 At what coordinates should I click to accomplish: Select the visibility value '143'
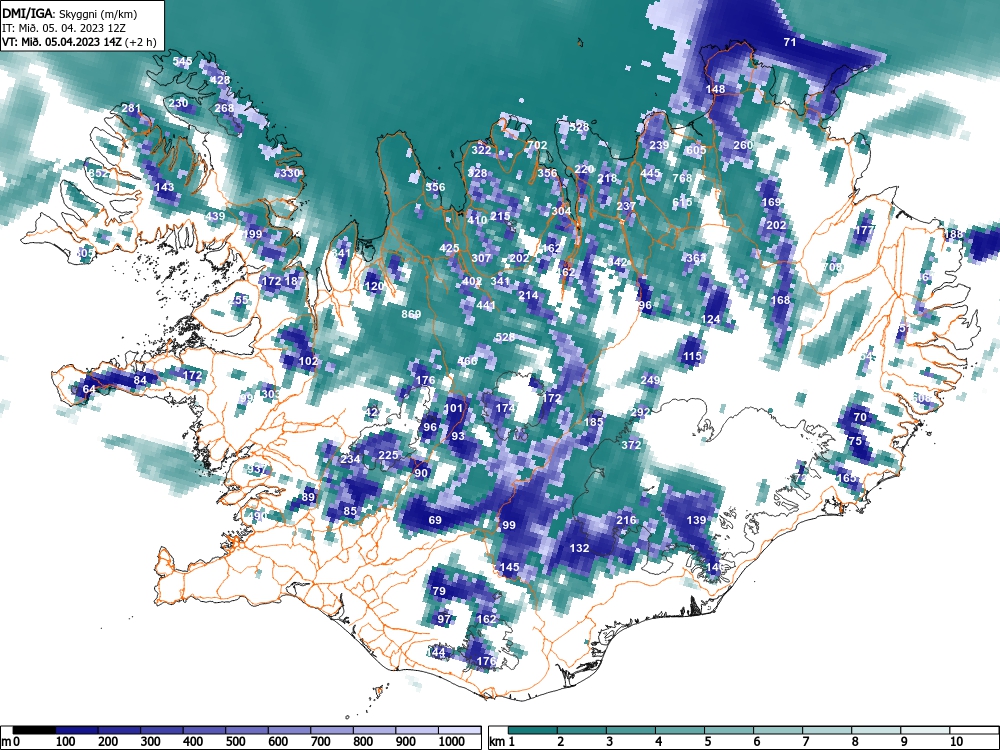pos(165,187)
